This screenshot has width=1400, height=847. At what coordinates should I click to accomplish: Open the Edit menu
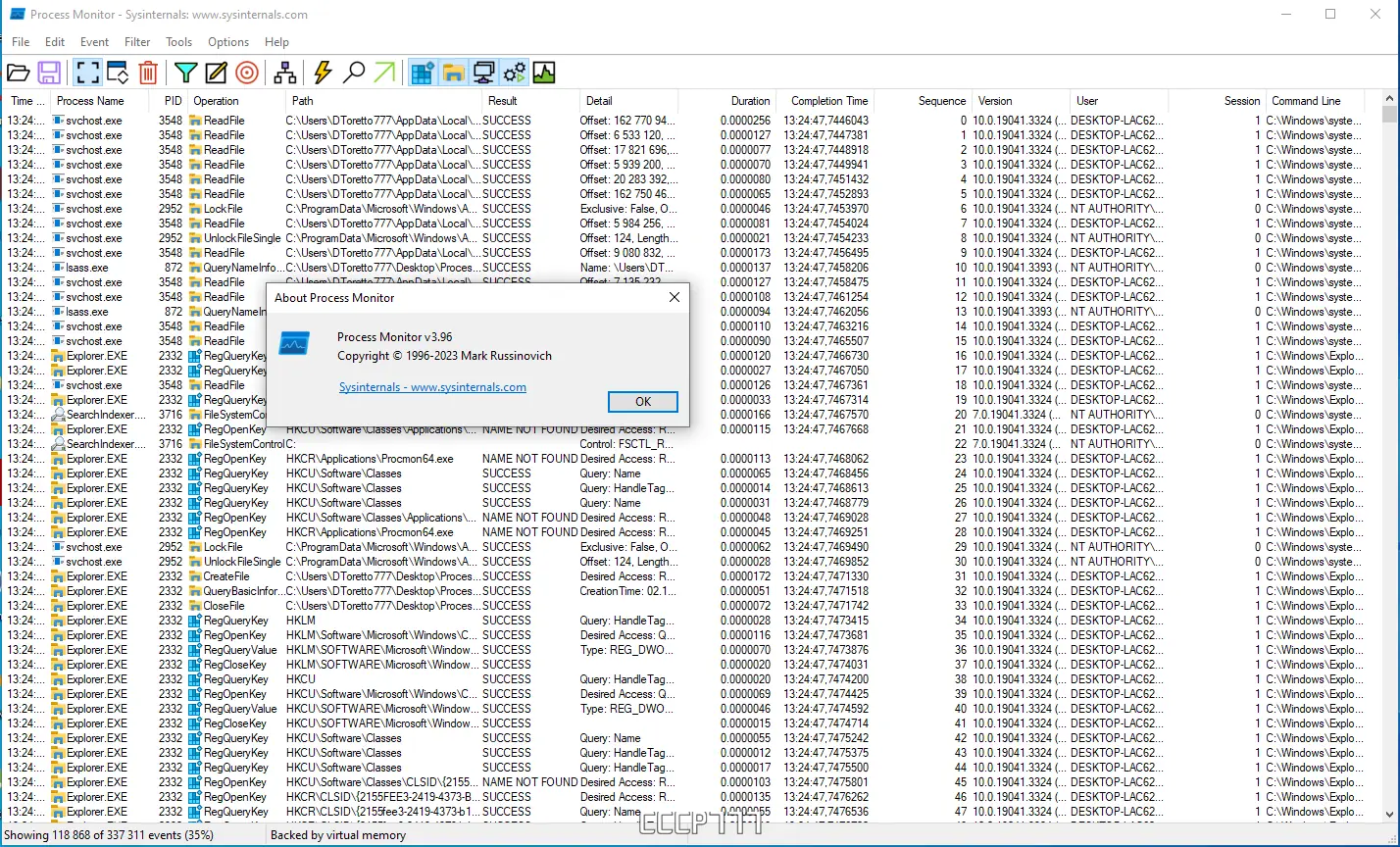click(x=55, y=42)
